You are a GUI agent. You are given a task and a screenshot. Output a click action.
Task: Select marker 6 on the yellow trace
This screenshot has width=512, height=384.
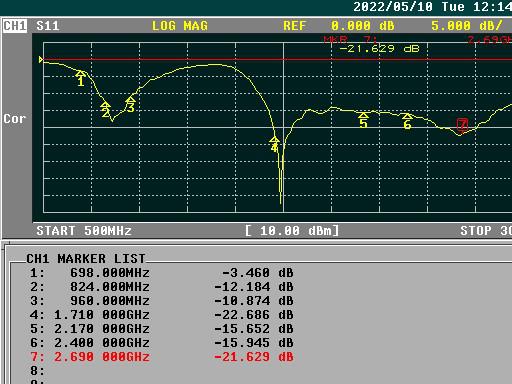coord(407,116)
